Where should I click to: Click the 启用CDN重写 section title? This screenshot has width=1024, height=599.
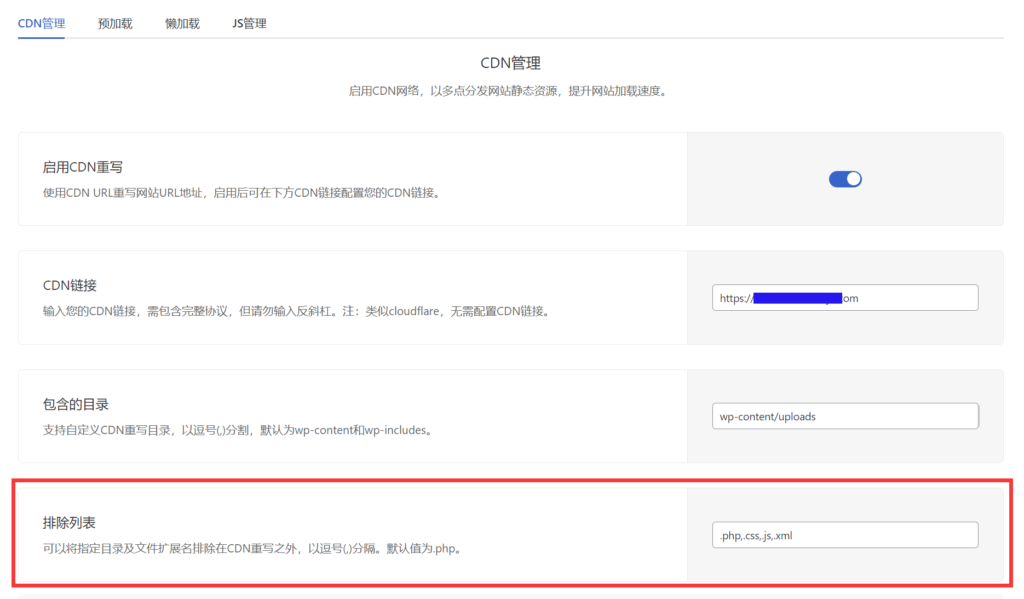point(83,167)
